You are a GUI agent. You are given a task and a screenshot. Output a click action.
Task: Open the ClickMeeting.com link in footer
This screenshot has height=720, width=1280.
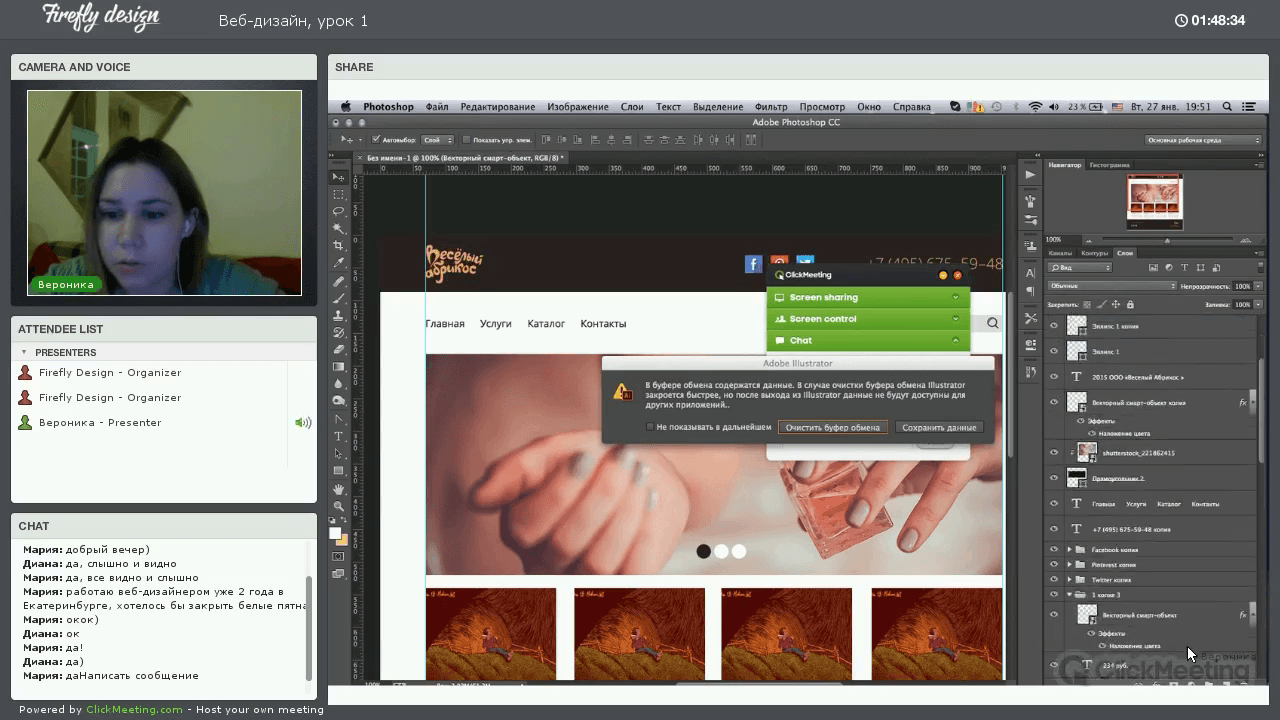pyautogui.click(x=134, y=709)
